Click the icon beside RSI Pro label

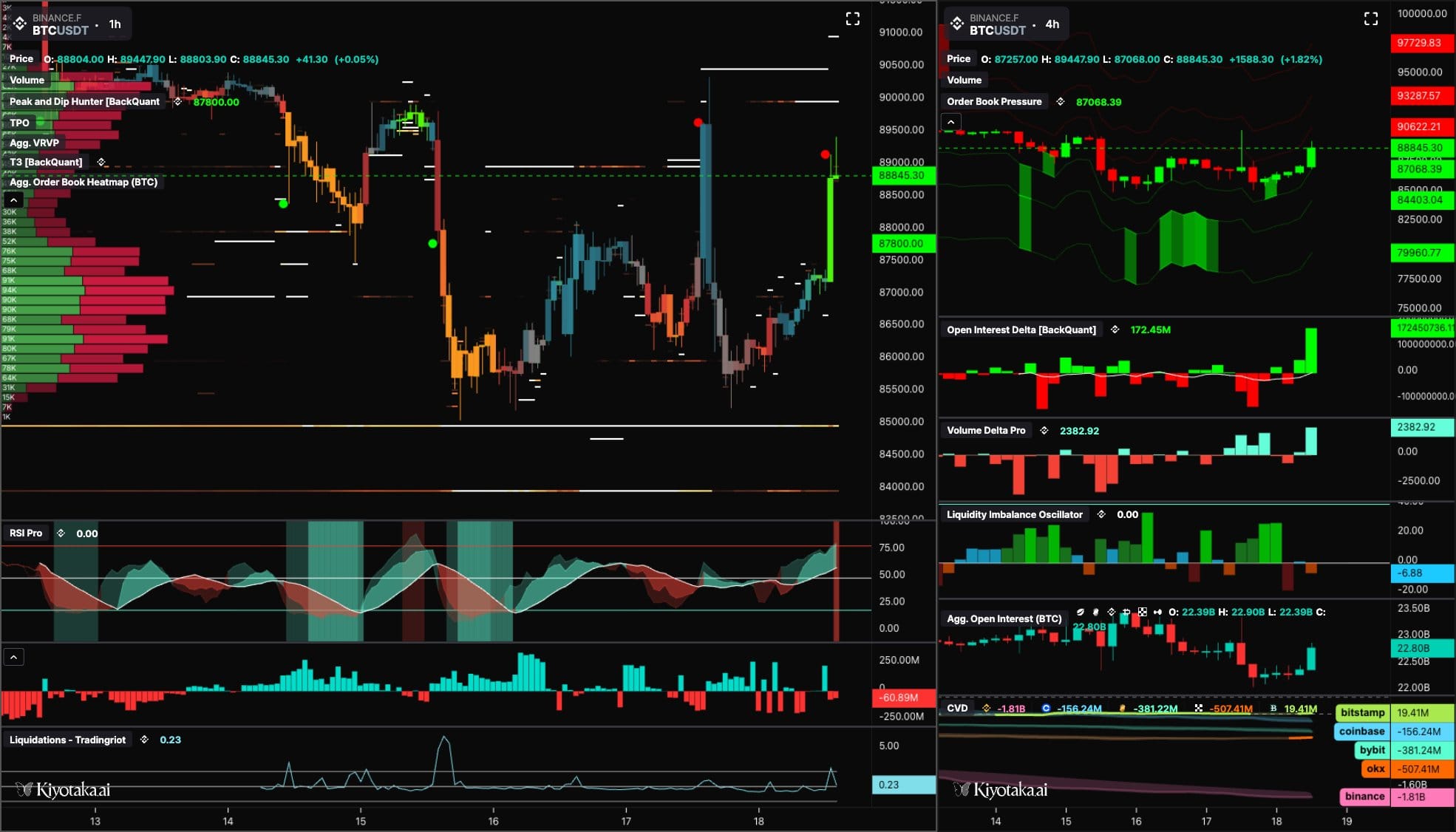pos(61,533)
